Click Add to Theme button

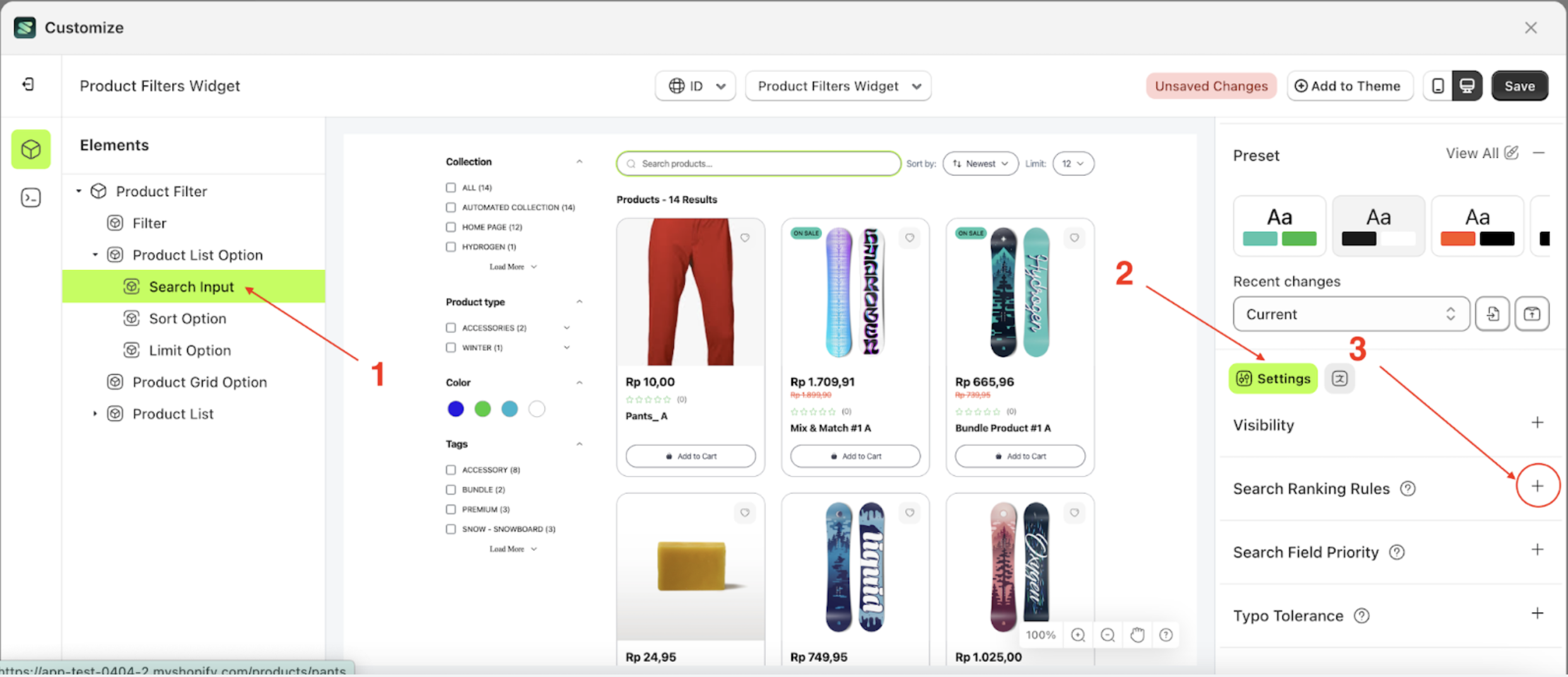1348,86
